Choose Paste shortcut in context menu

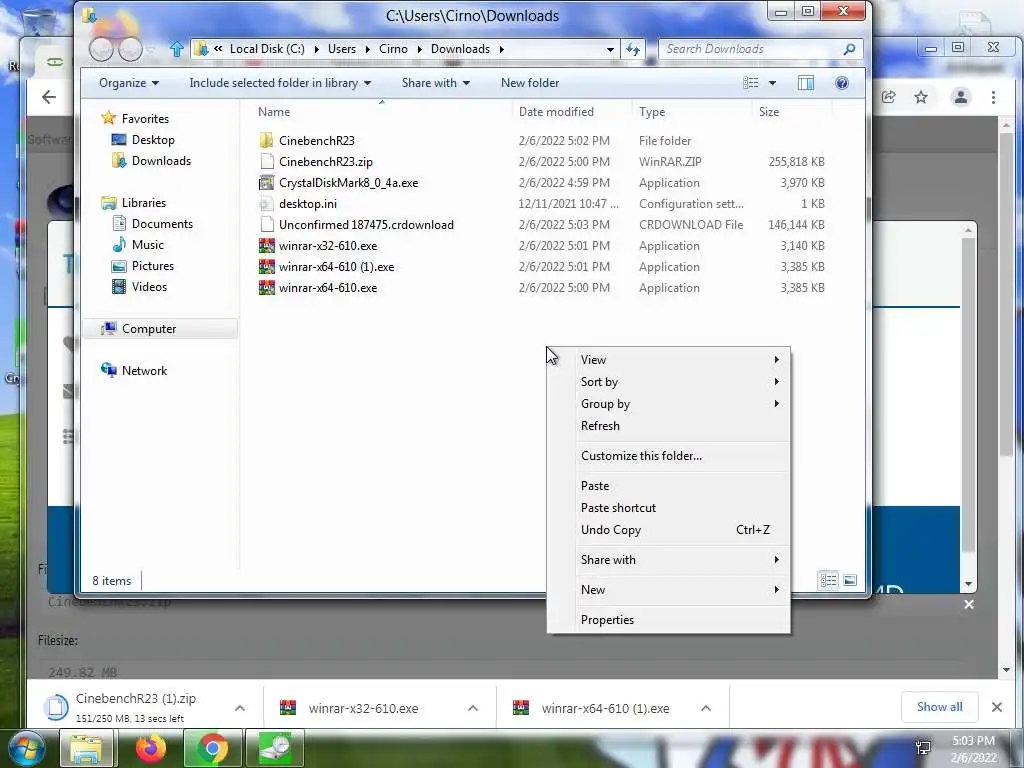coord(669,508)
